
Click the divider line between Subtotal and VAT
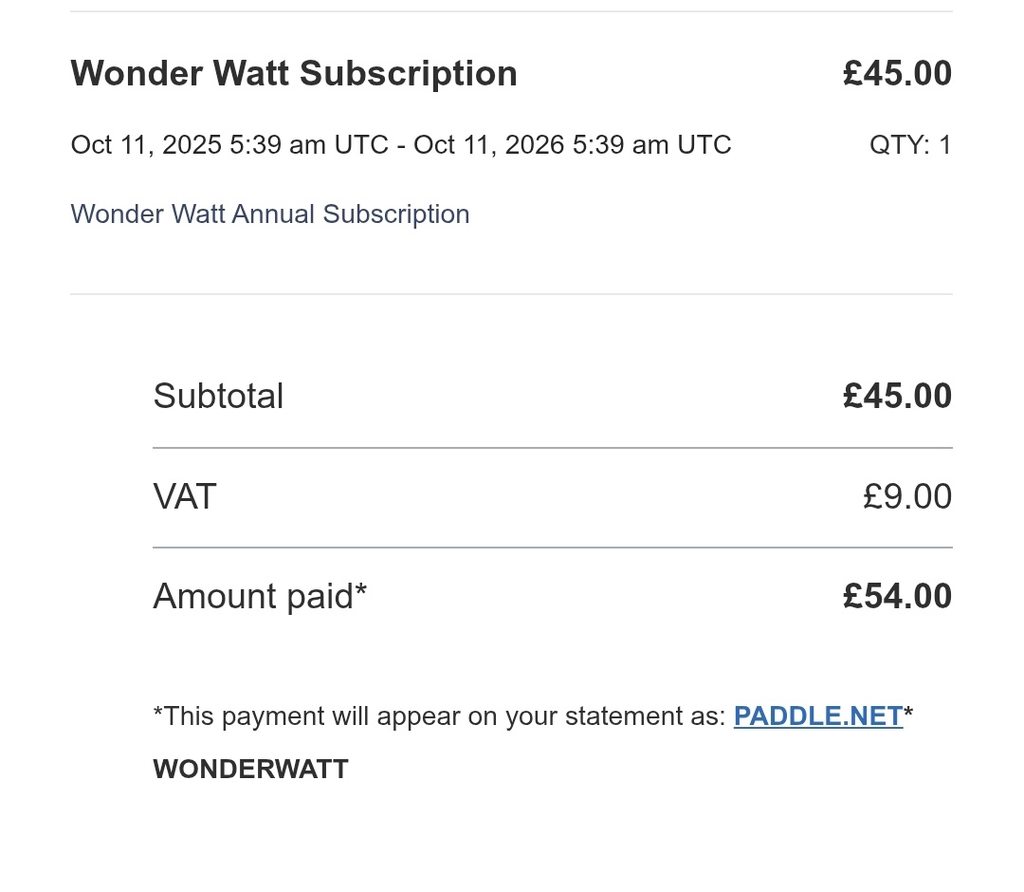pos(552,448)
